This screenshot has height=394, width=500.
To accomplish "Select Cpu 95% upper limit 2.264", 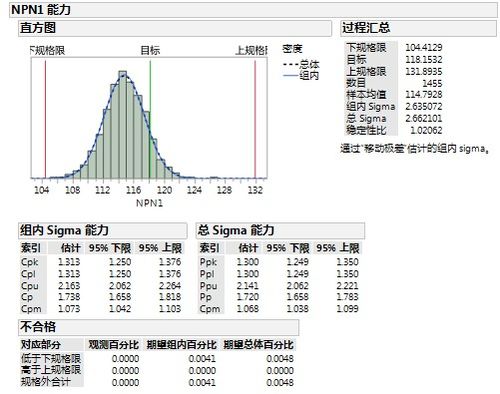I will [x=170, y=286].
